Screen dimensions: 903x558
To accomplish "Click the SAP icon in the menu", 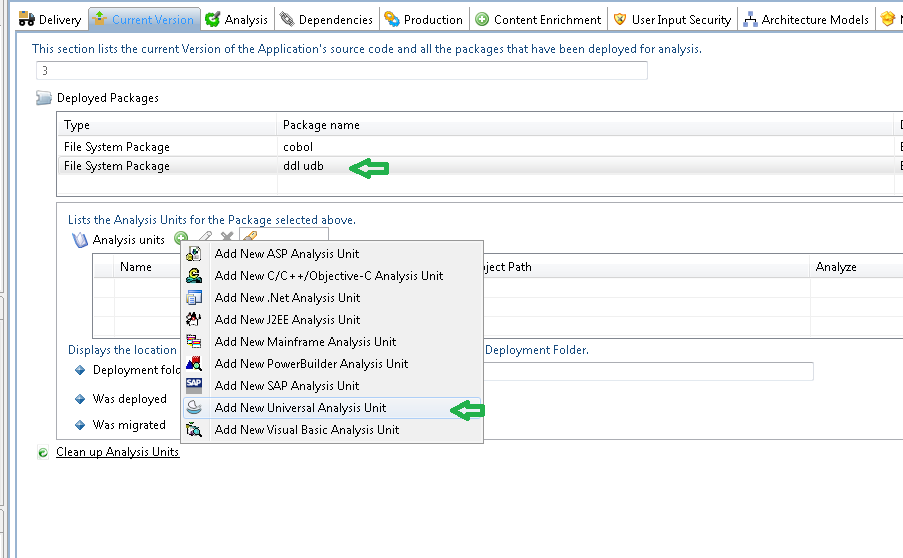I will click(194, 386).
